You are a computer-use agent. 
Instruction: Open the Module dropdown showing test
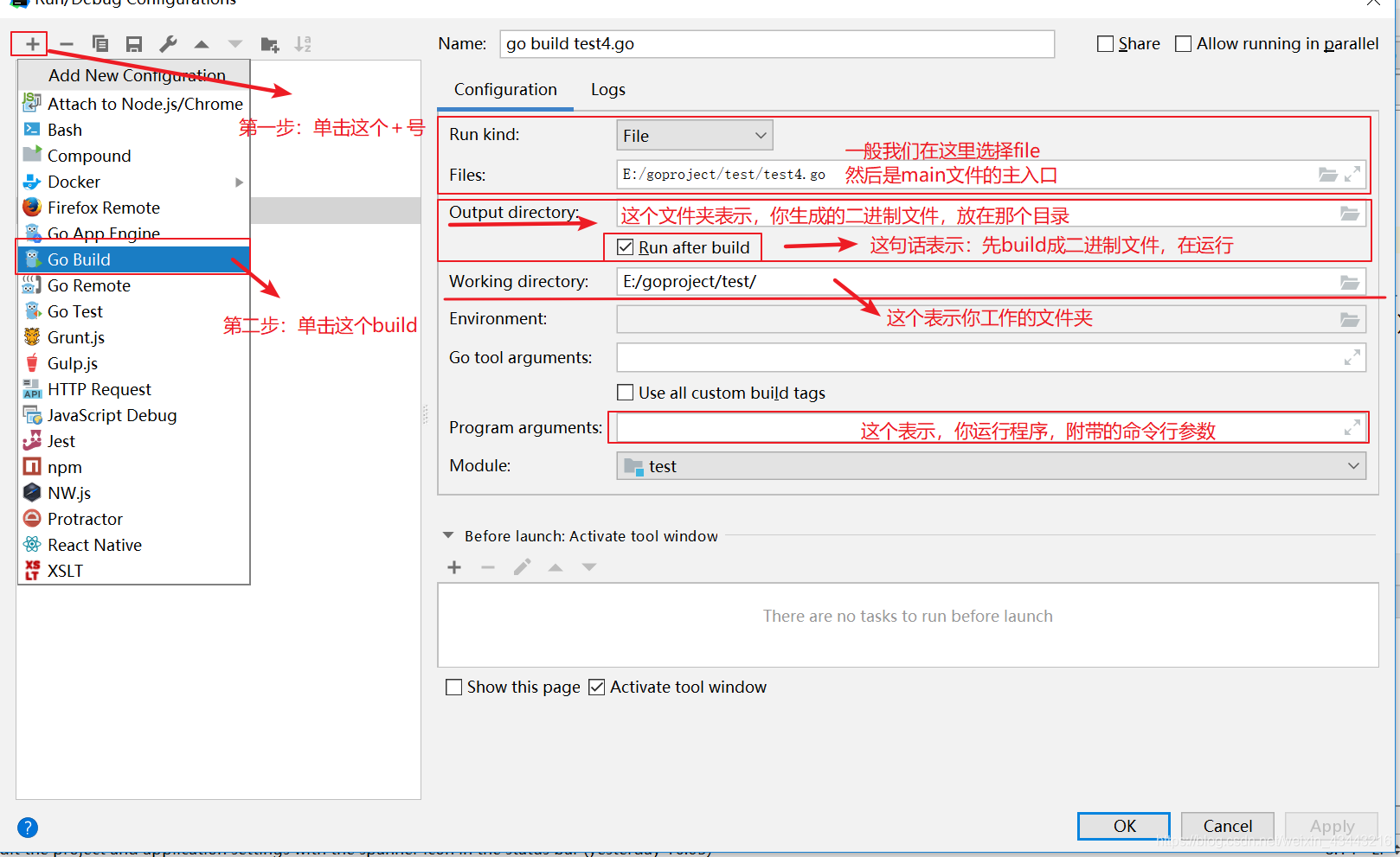[992, 466]
